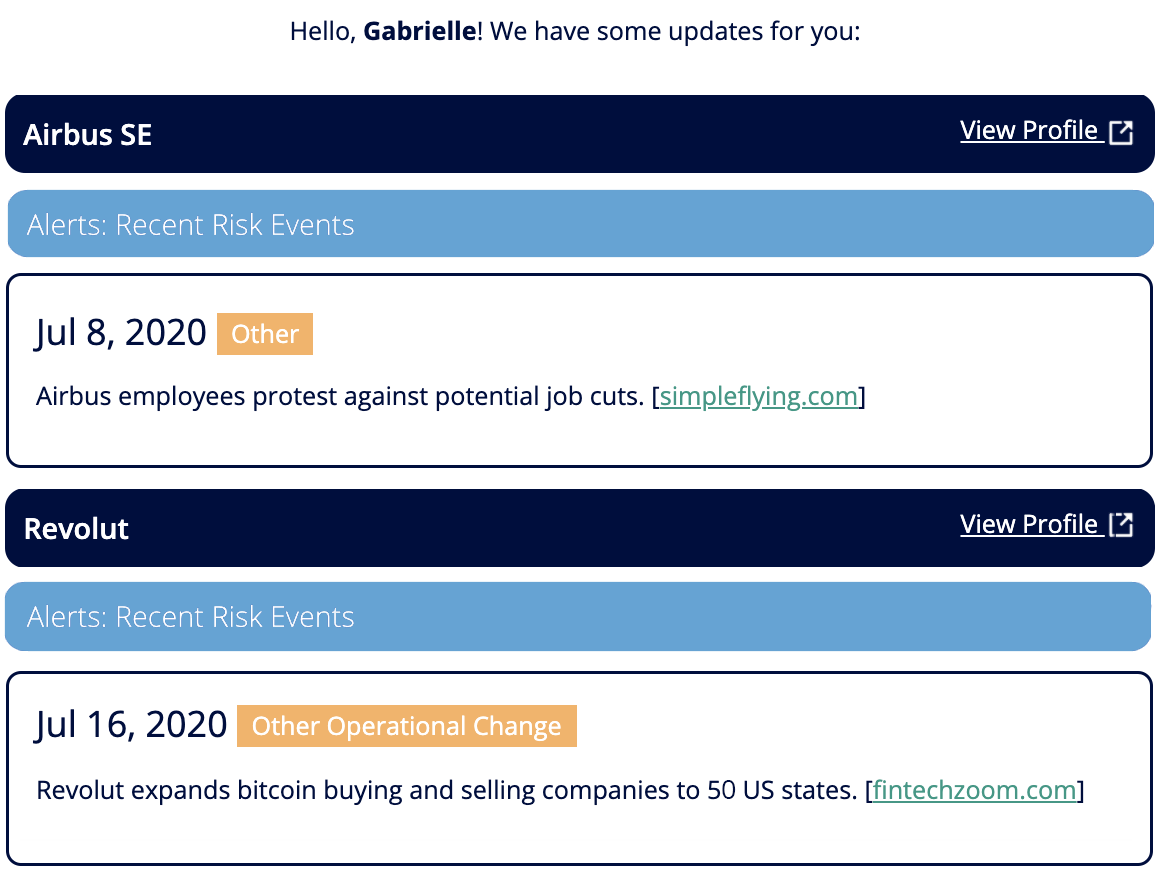This screenshot has width=1158, height=872.
Task: Click View Profile link for Airbus SE
Action: click(x=1029, y=131)
